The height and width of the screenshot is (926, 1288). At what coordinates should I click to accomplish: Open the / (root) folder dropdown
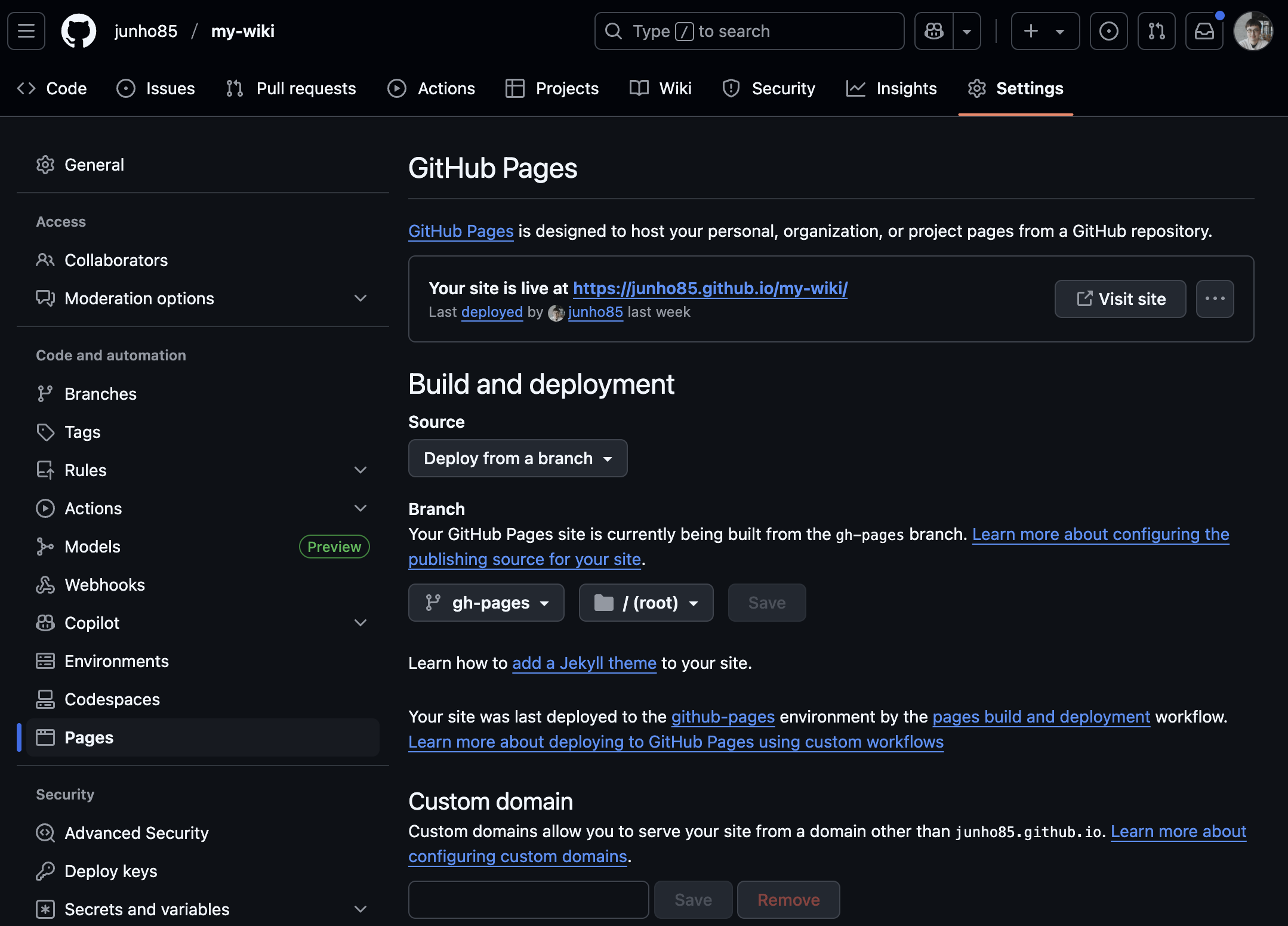pos(646,603)
